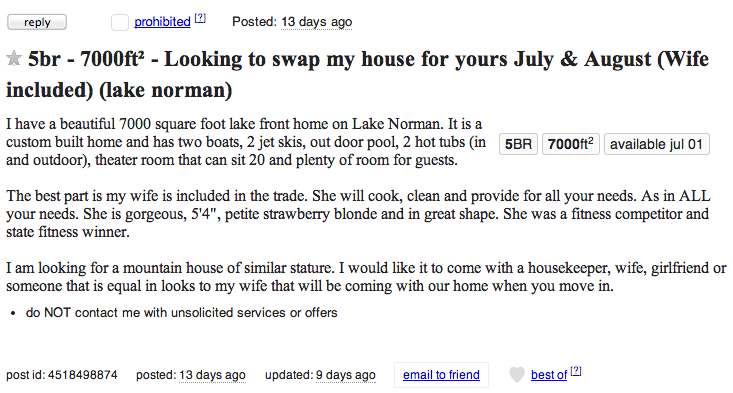Click the heart best-of icon
This screenshot has height=393, width=733.
click(517, 375)
